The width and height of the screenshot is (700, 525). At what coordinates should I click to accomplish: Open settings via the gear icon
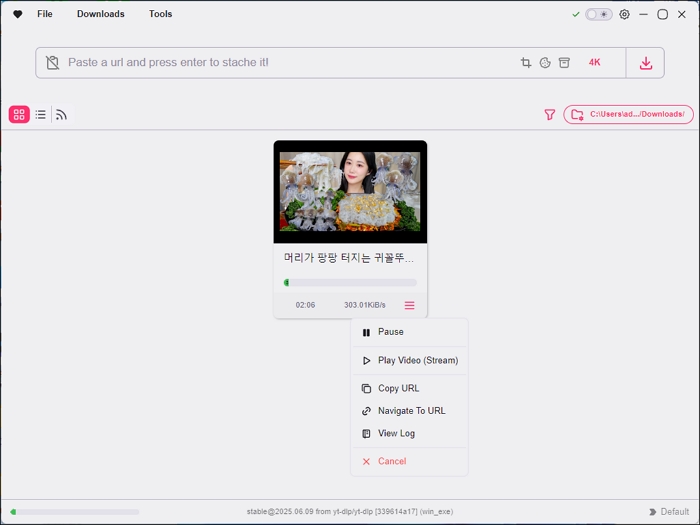624,14
